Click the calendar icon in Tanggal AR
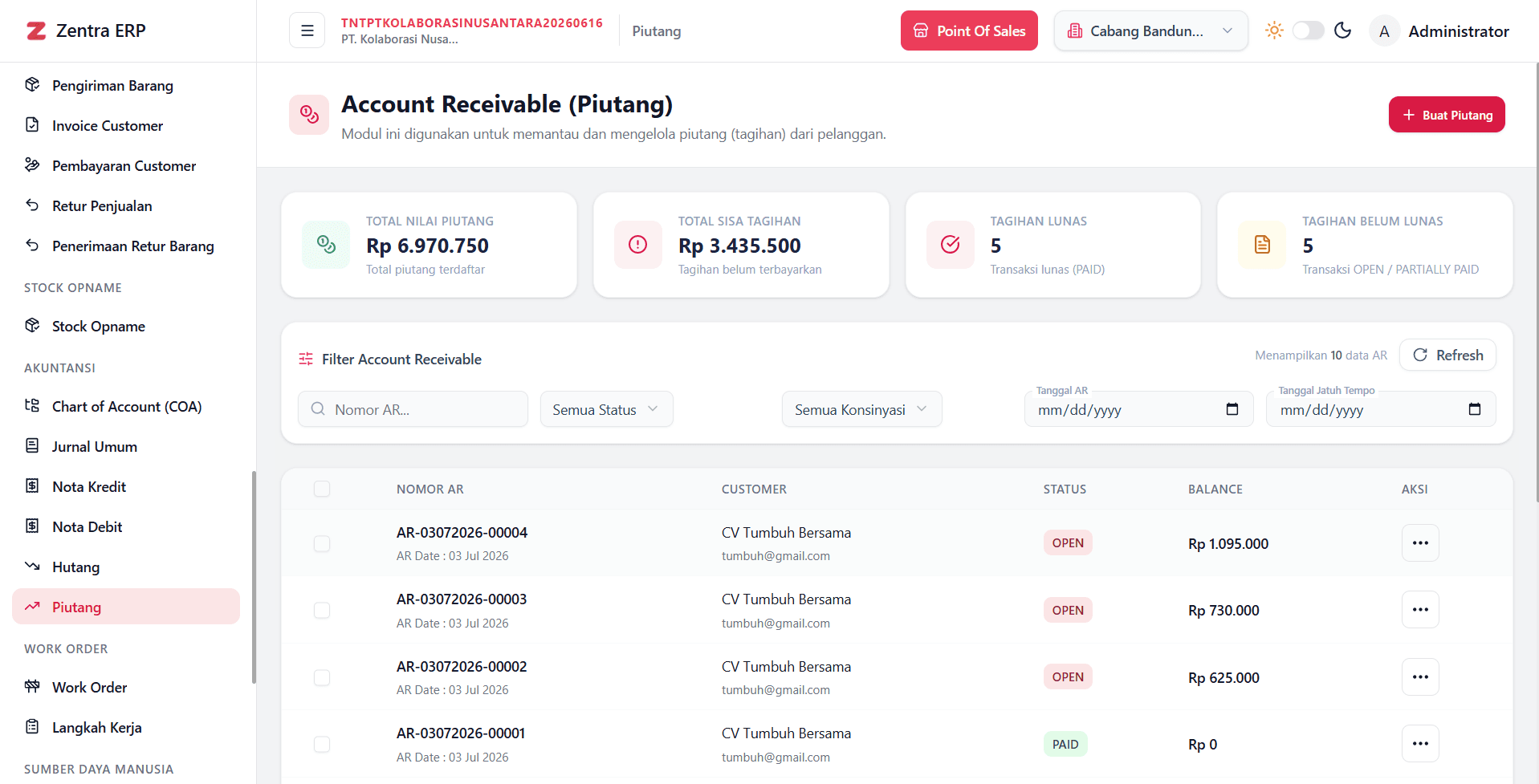Screen dimensions: 1539x784 click(1232, 409)
